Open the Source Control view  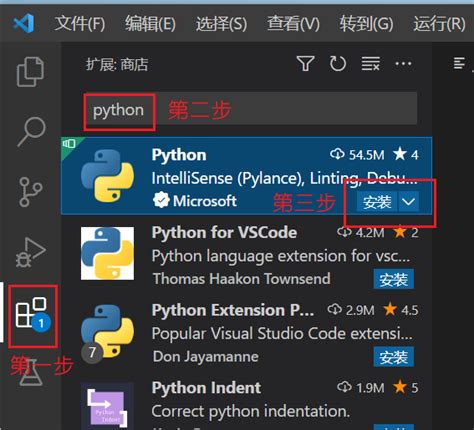click(31, 192)
